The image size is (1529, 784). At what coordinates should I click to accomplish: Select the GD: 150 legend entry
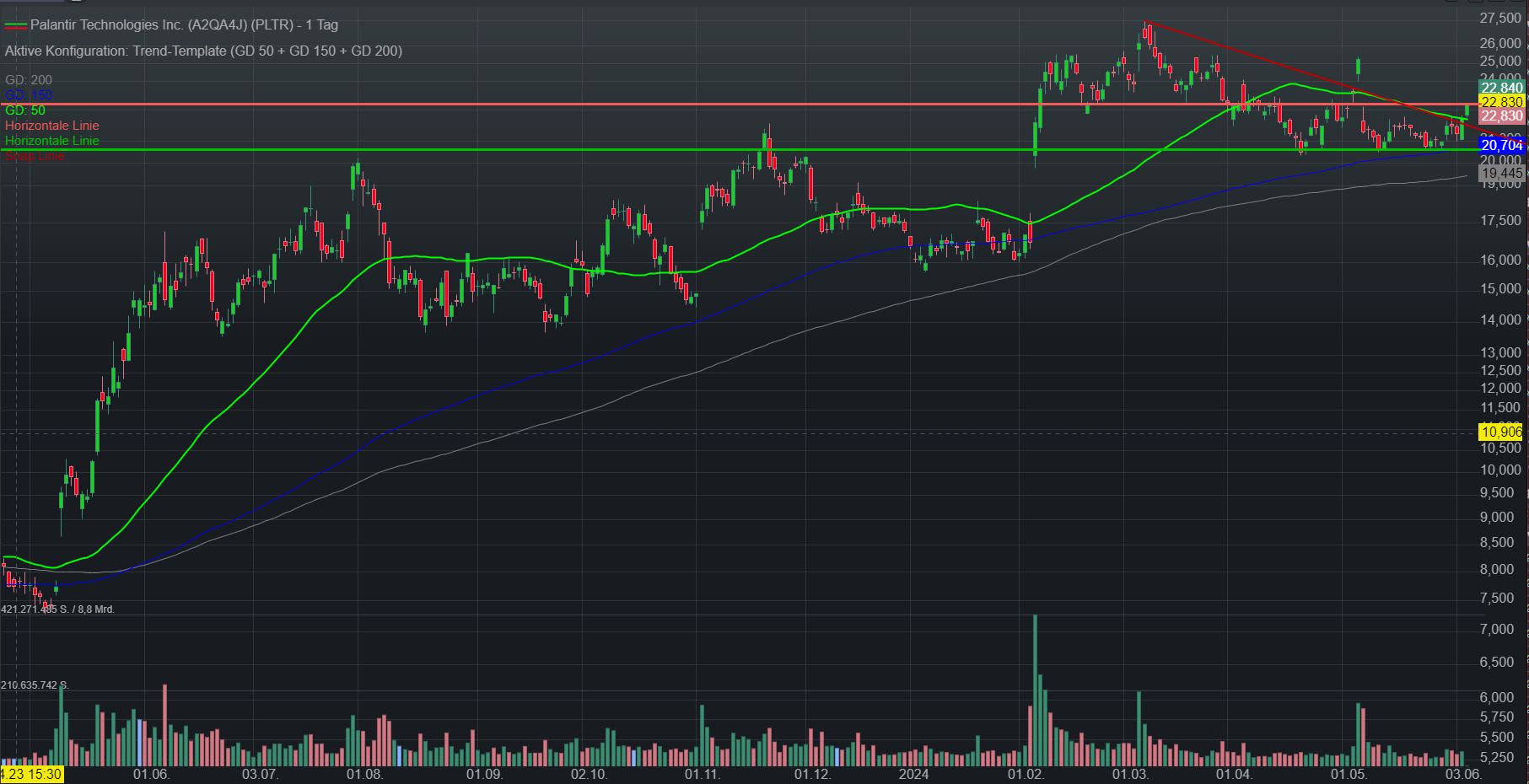[28, 95]
